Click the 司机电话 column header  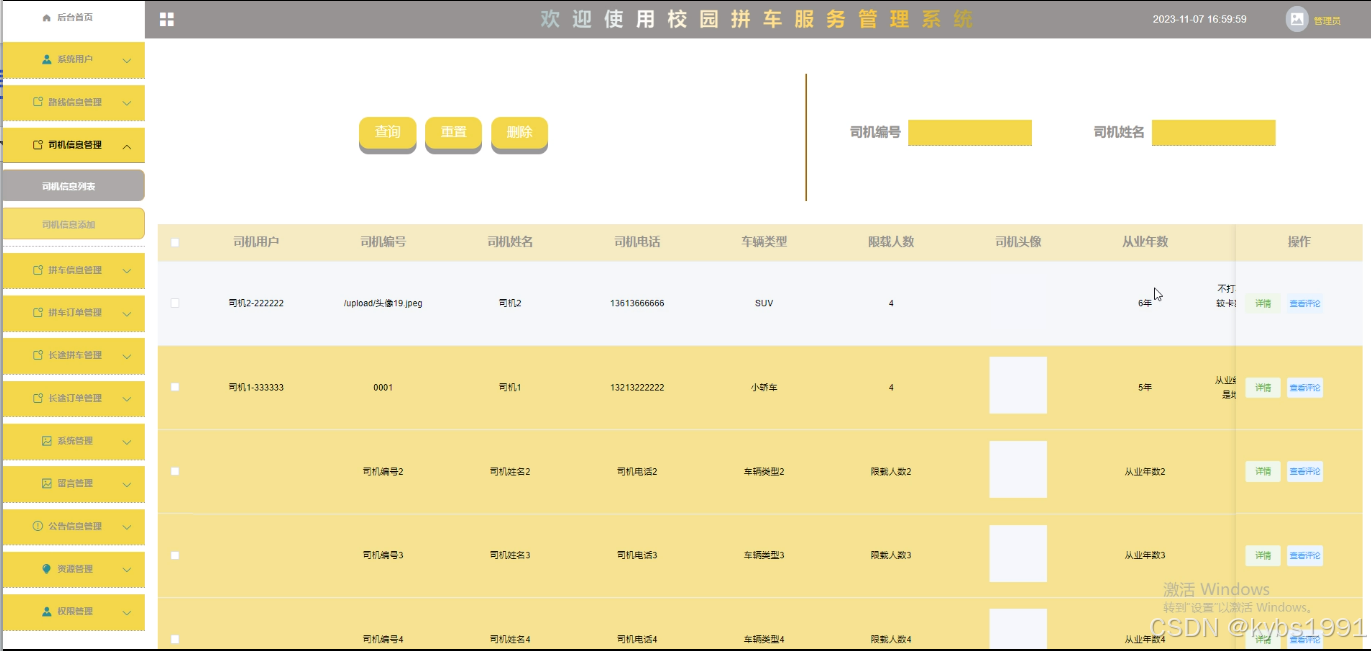click(637, 242)
